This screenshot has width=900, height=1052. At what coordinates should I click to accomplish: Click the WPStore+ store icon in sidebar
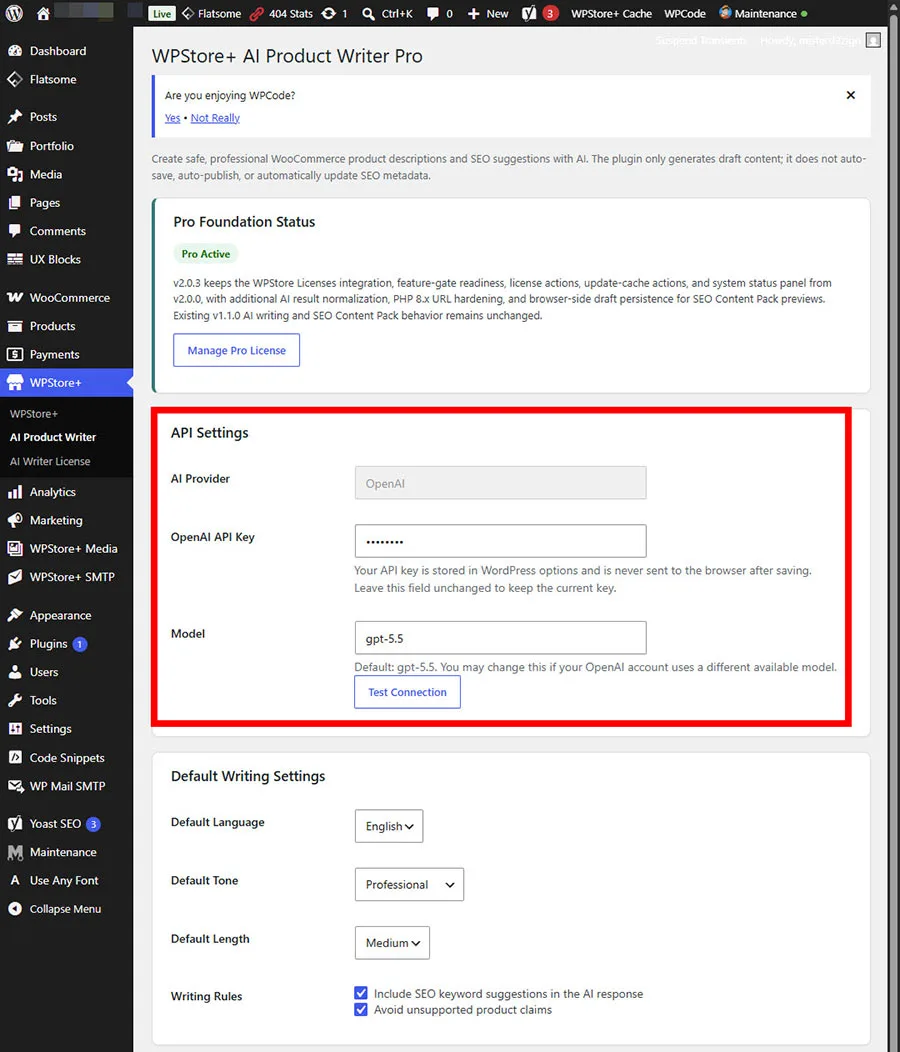point(15,382)
